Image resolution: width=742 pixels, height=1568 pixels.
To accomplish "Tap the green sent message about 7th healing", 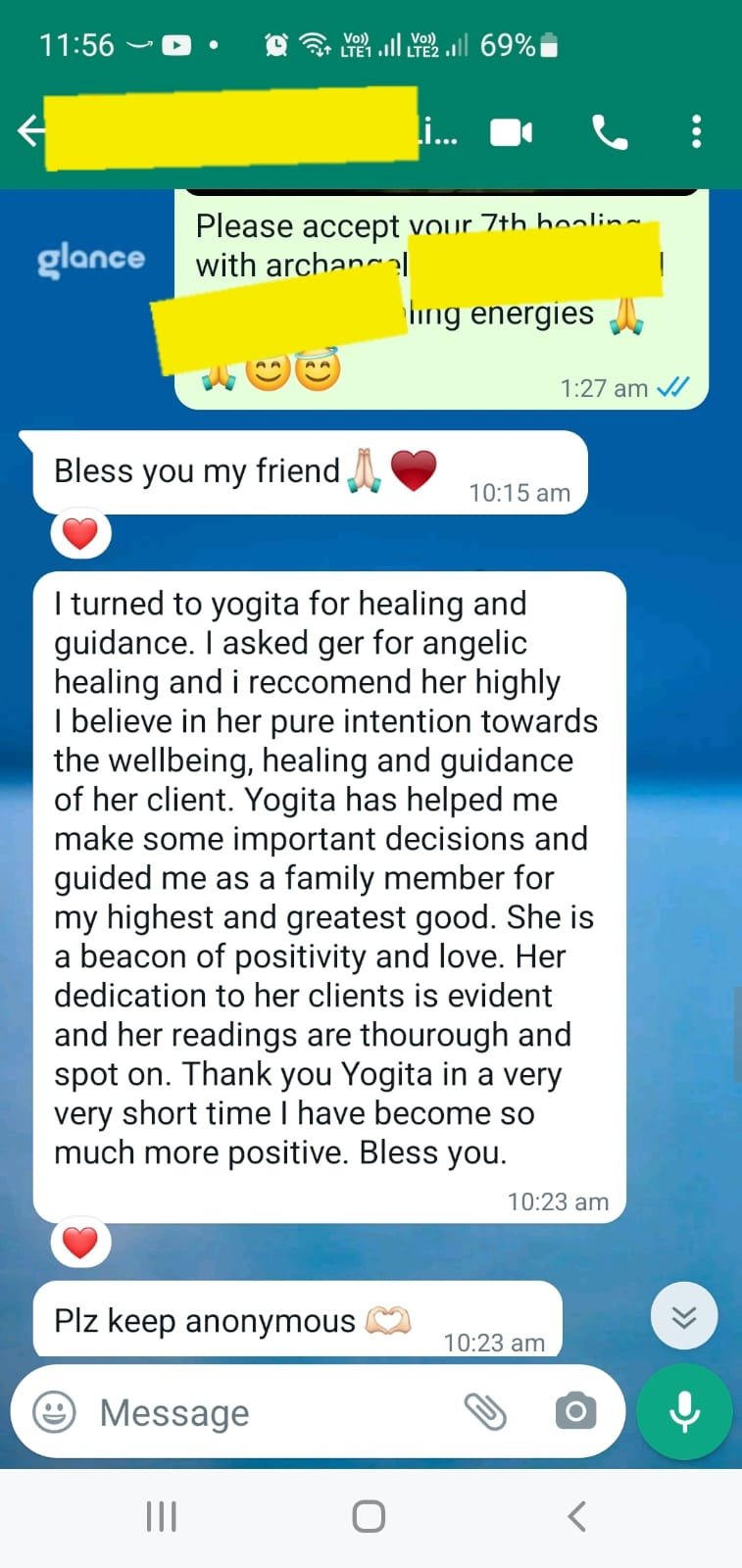I will (x=441, y=299).
